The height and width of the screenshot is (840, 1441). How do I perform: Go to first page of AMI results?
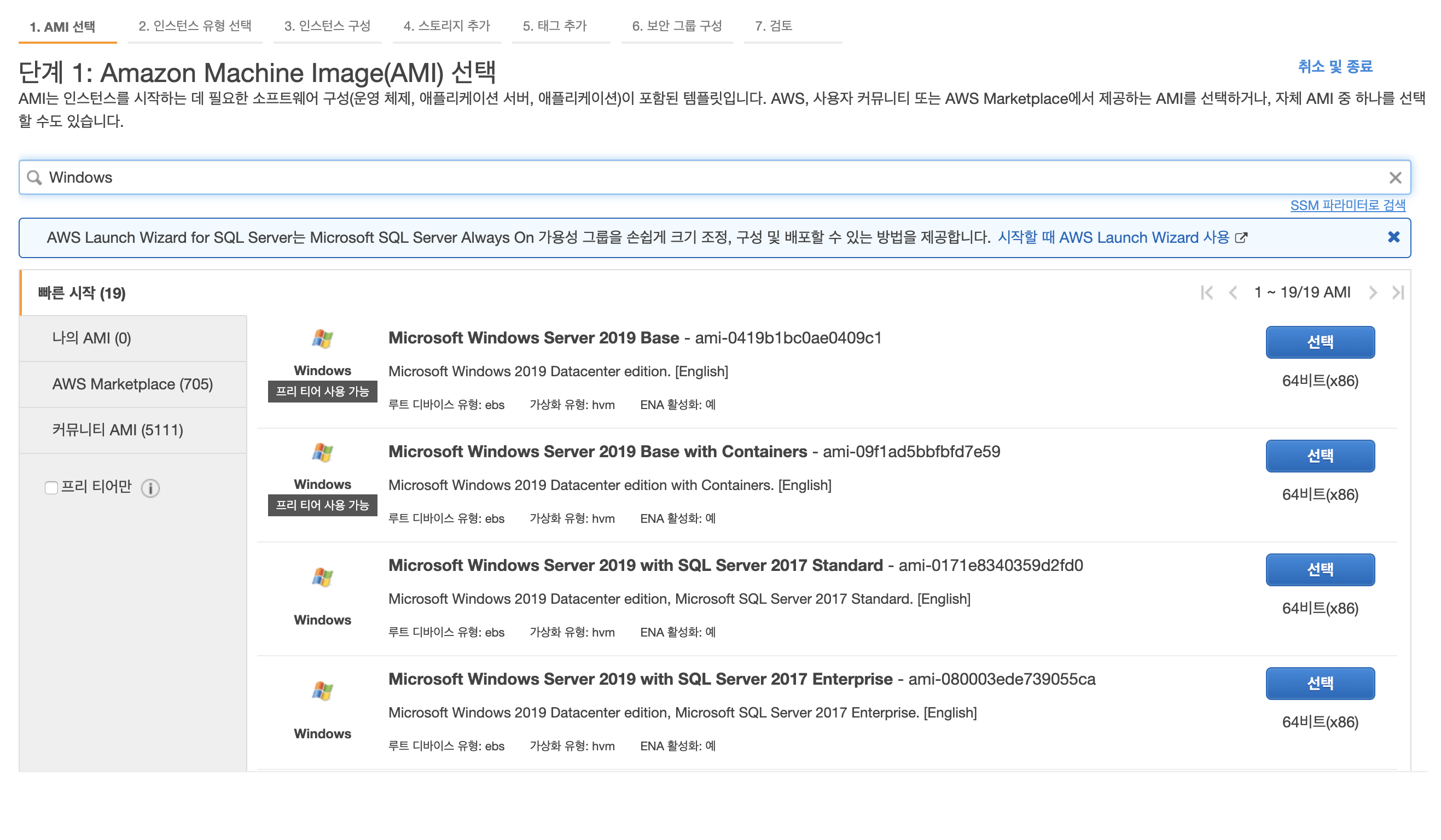1206,293
